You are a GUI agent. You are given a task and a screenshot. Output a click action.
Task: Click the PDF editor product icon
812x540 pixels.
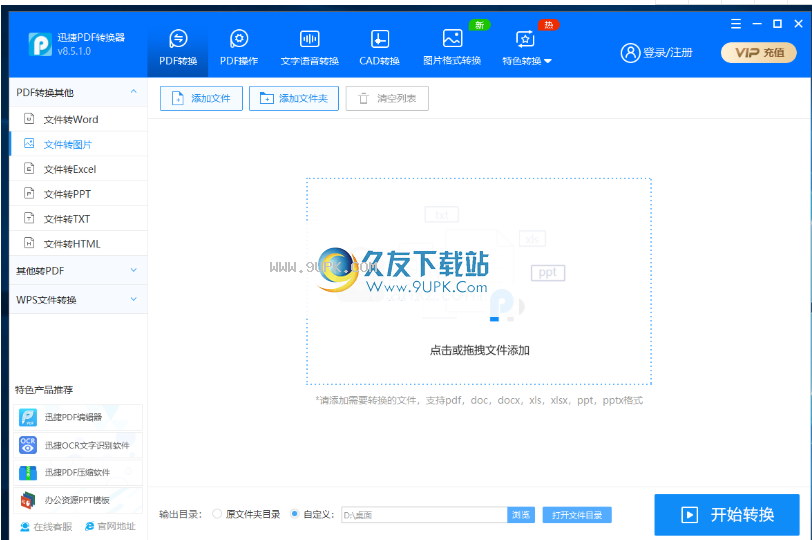[x=28, y=417]
